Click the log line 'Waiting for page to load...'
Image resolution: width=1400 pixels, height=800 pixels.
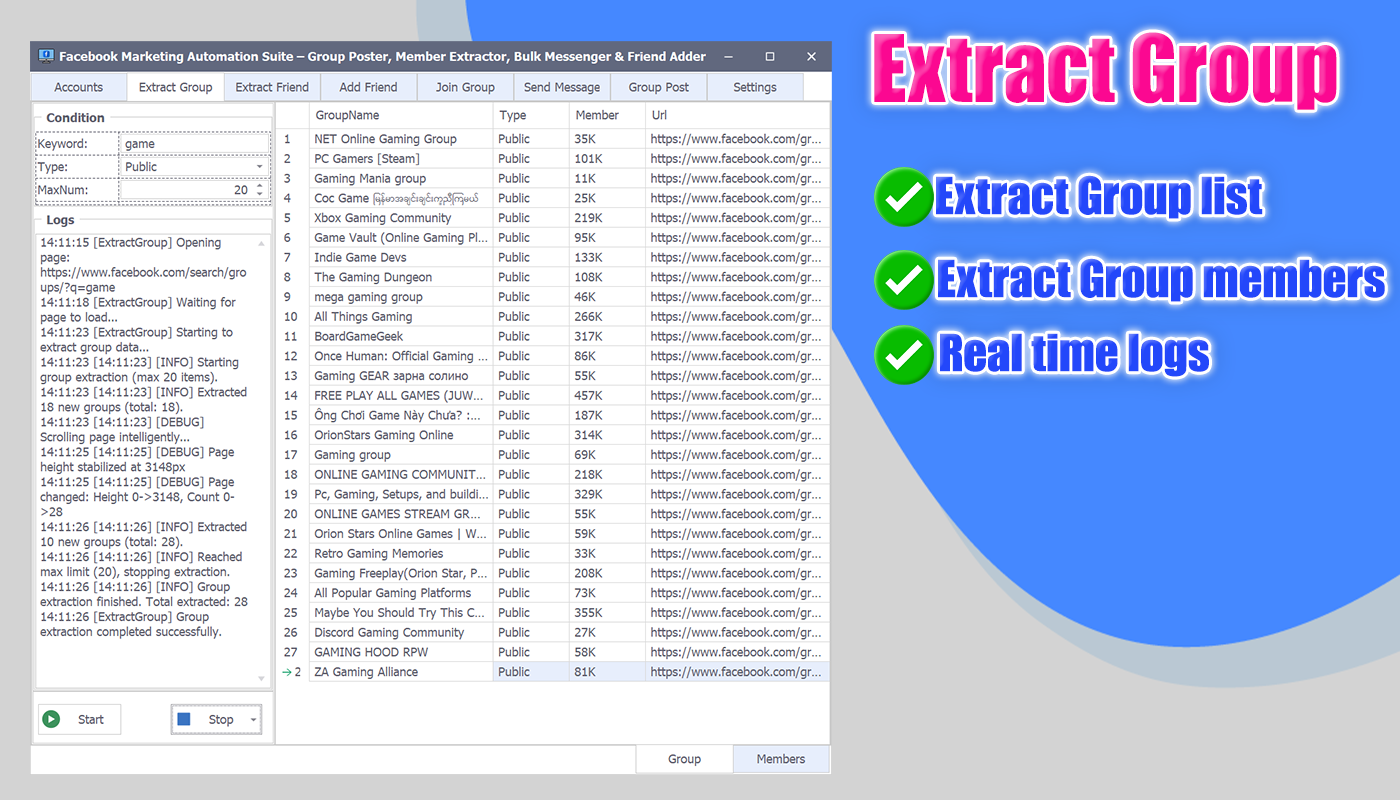coord(138,310)
